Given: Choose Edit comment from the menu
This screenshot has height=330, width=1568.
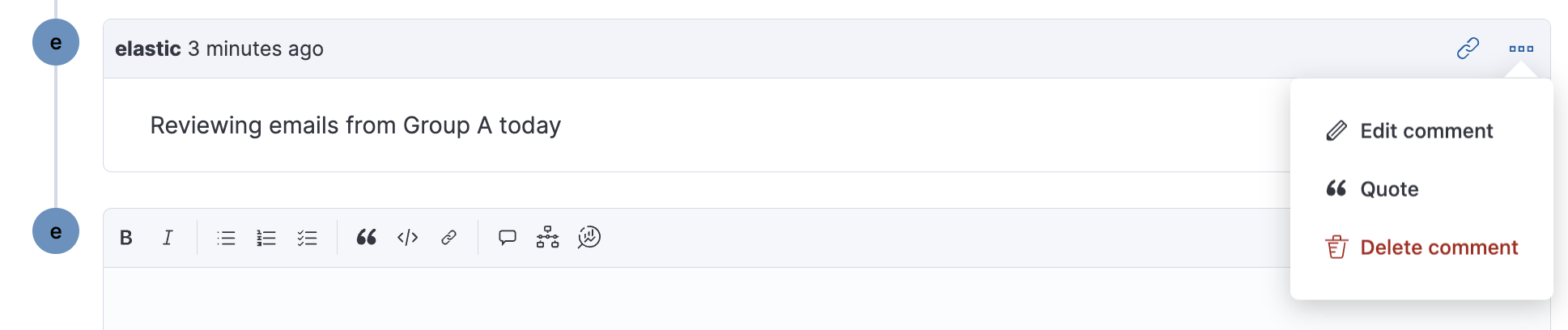Looking at the screenshot, I should (1426, 131).
